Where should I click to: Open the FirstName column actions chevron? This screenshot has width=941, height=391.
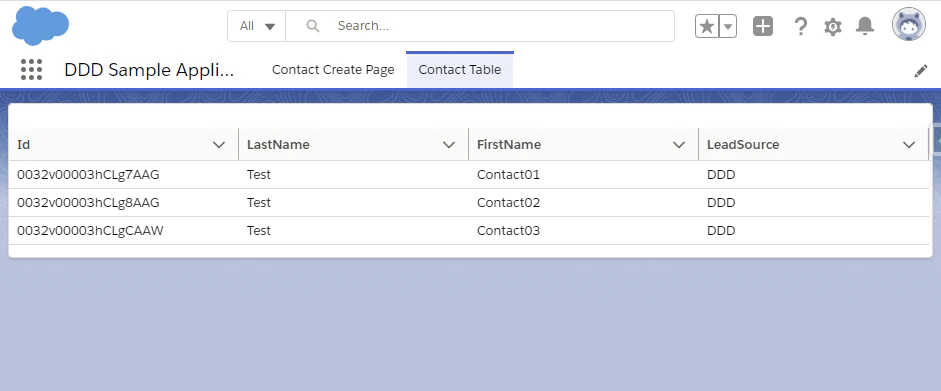pos(679,145)
